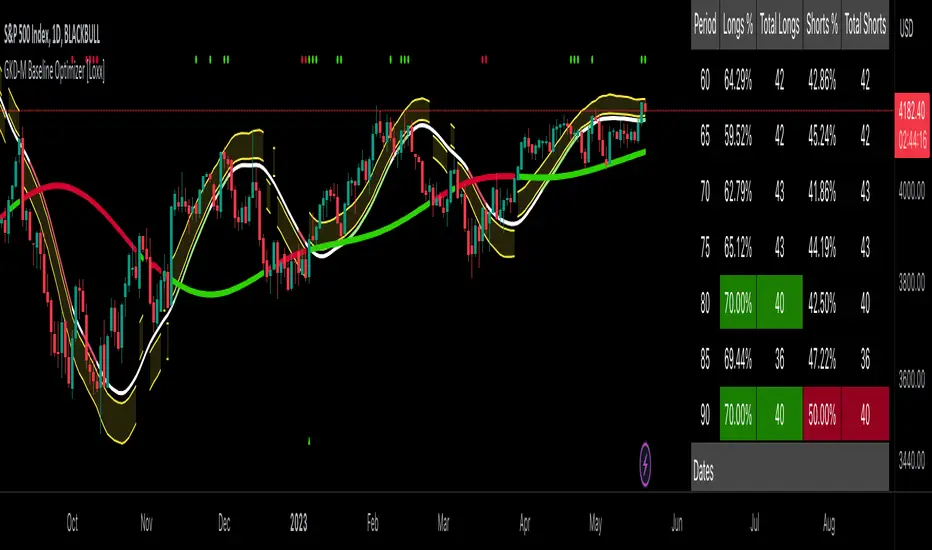Click the Oct label on time axis
The image size is (932, 550).
pos(72,522)
